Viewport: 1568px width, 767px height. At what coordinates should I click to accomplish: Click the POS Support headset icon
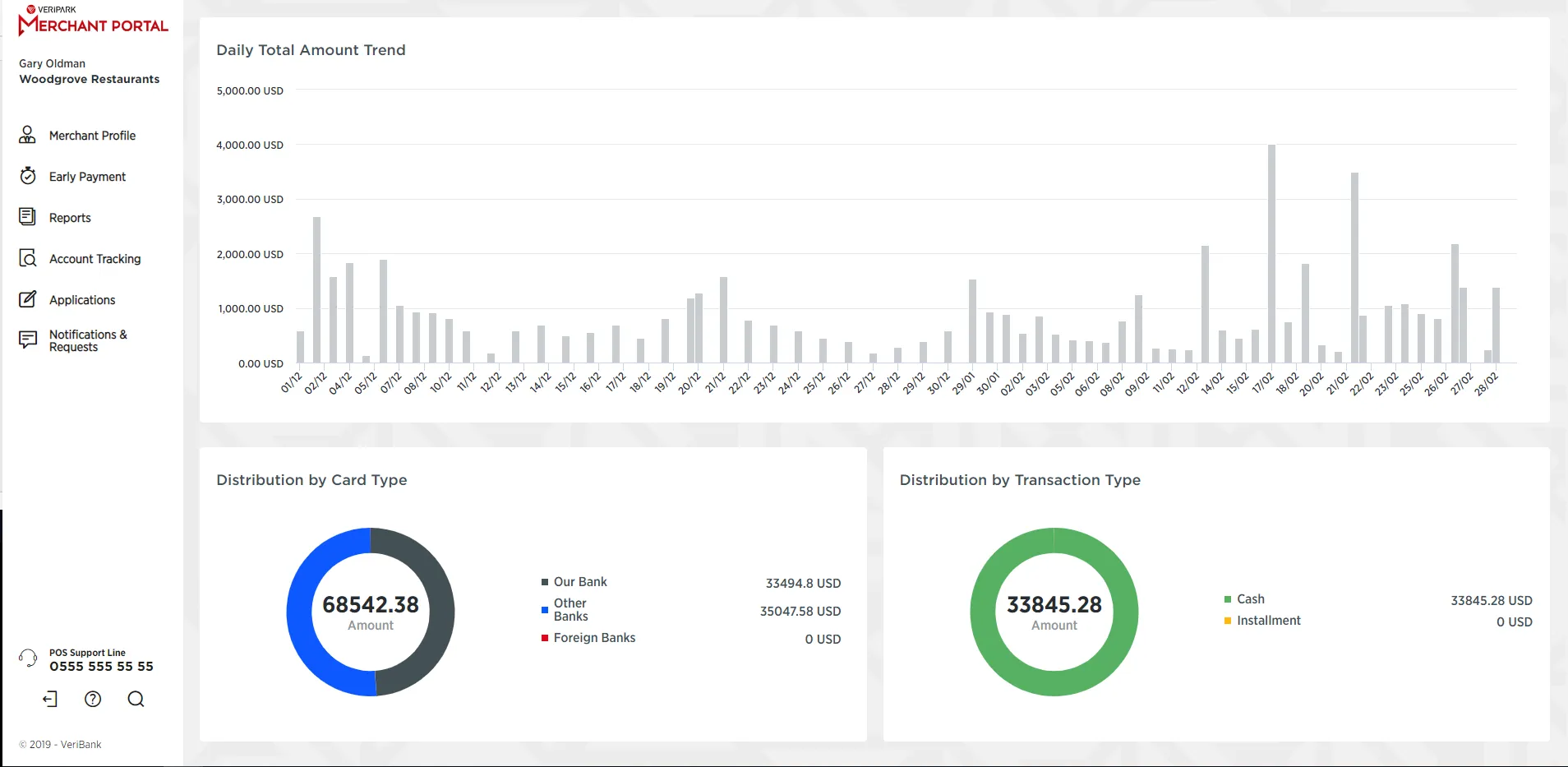click(28, 658)
